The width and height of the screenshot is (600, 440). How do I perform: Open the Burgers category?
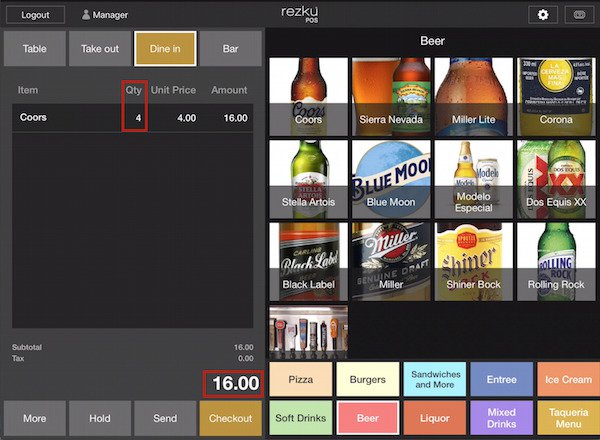368,379
